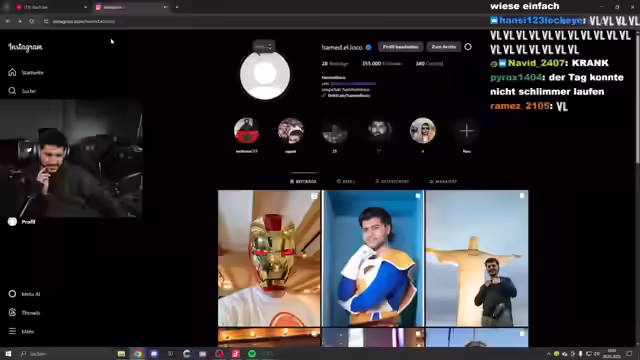The image size is (640, 360).
Task: Open File Explorer from taskbar
Action: point(121,354)
